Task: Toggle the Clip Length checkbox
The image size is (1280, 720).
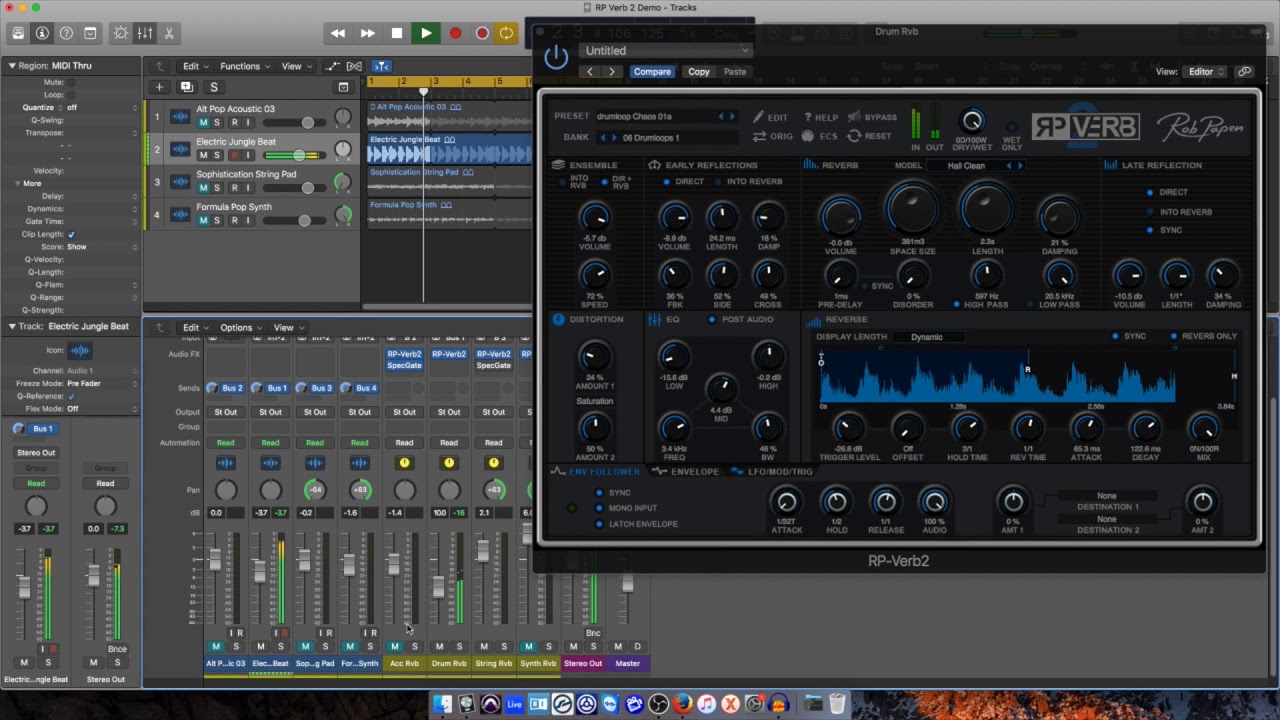Action: click(71, 234)
